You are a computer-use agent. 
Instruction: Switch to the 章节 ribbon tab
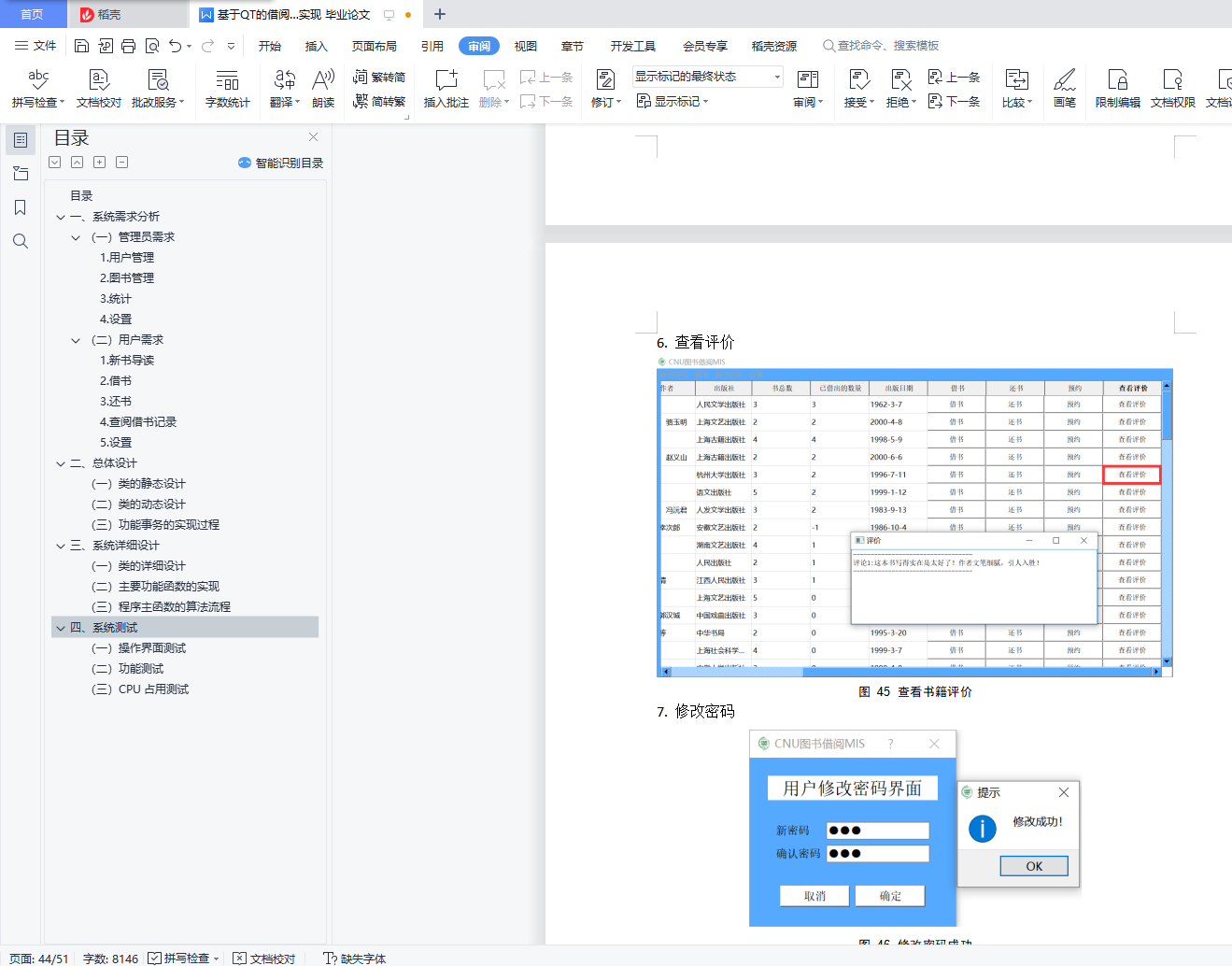[x=573, y=46]
